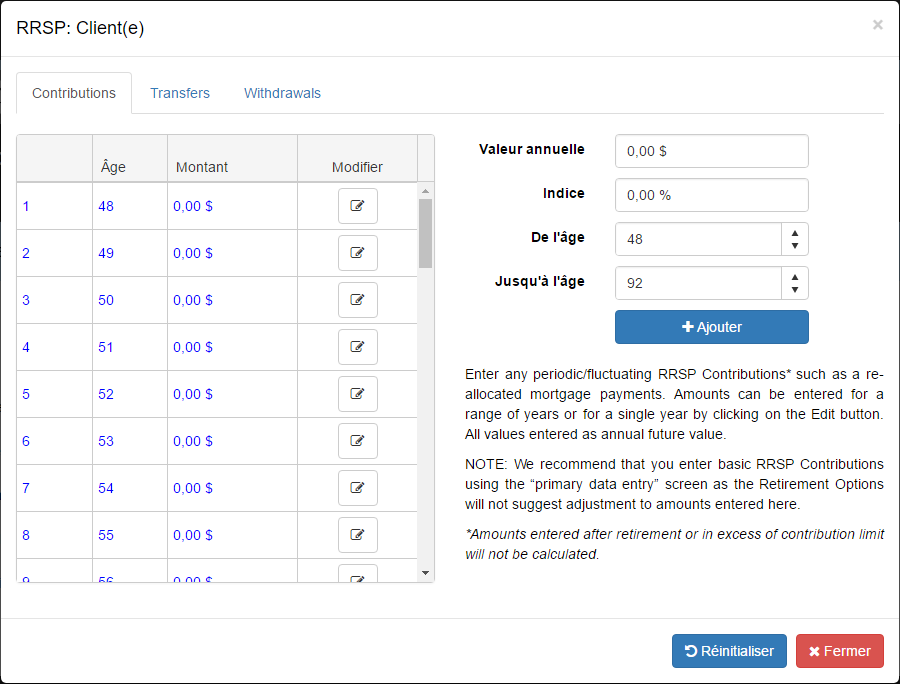The width and height of the screenshot is (900, 684).
Task: Click the edit icon for age 53 row
Action: (x=357, y=441)
